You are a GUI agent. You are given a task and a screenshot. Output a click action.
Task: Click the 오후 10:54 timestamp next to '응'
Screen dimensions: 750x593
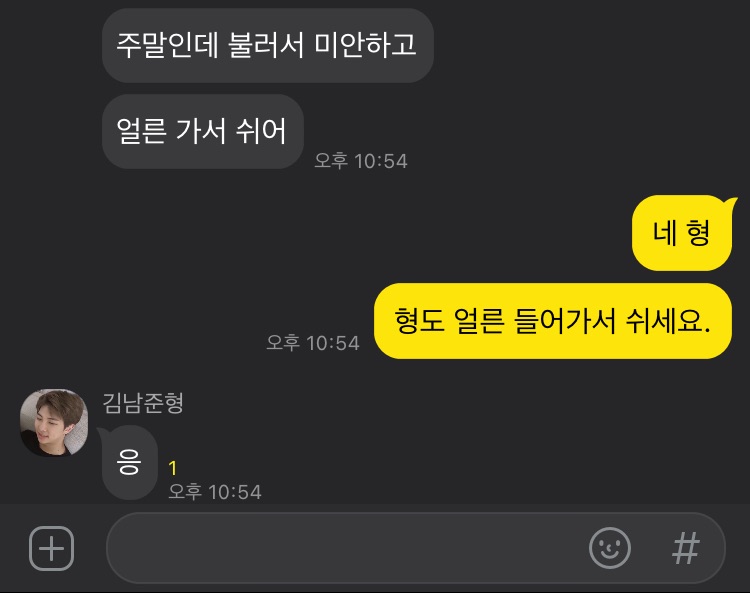click(215, 492)
